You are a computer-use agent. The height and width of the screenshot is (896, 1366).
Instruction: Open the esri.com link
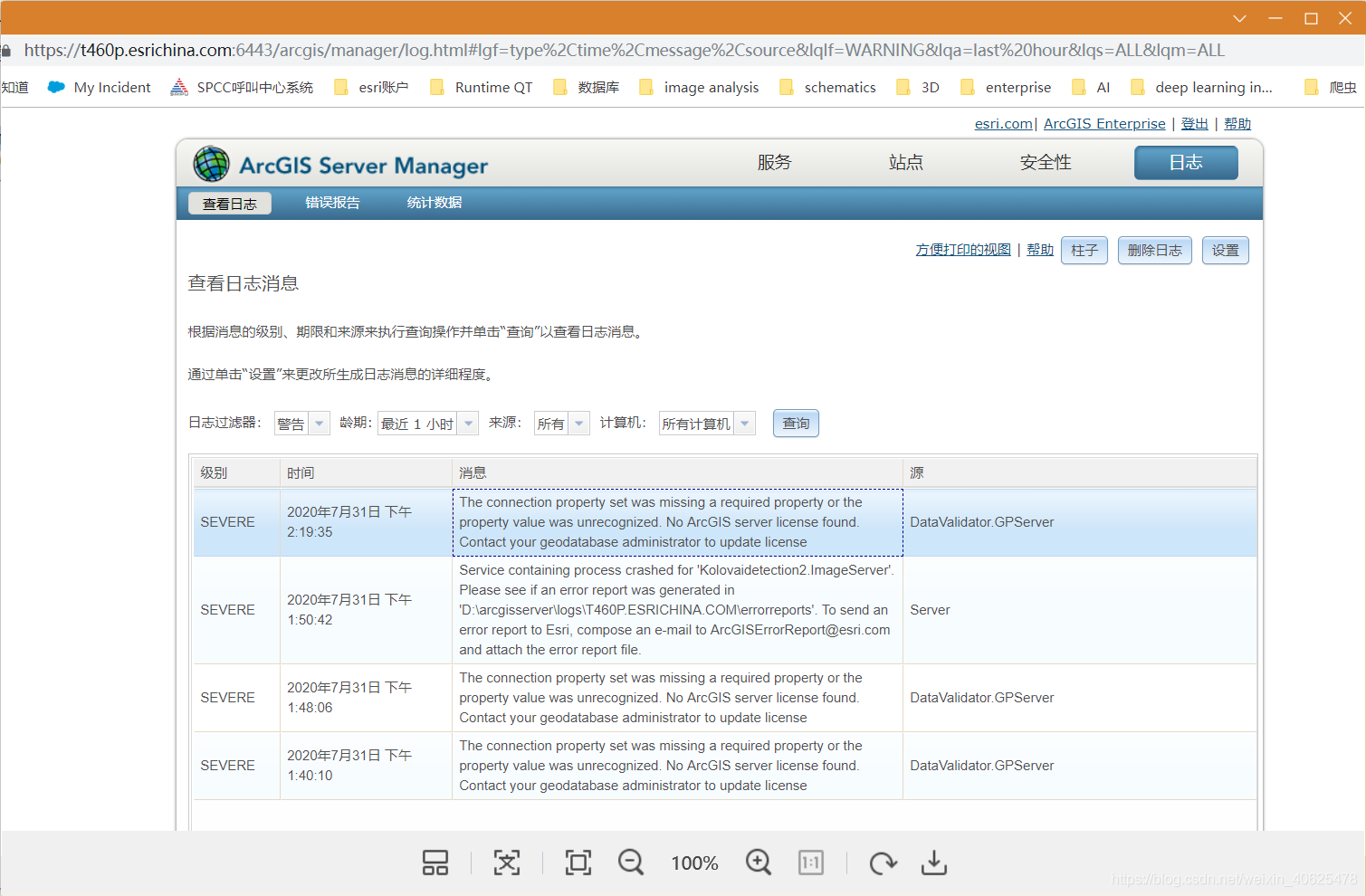pyautogui.click(x=1004, y=123)
